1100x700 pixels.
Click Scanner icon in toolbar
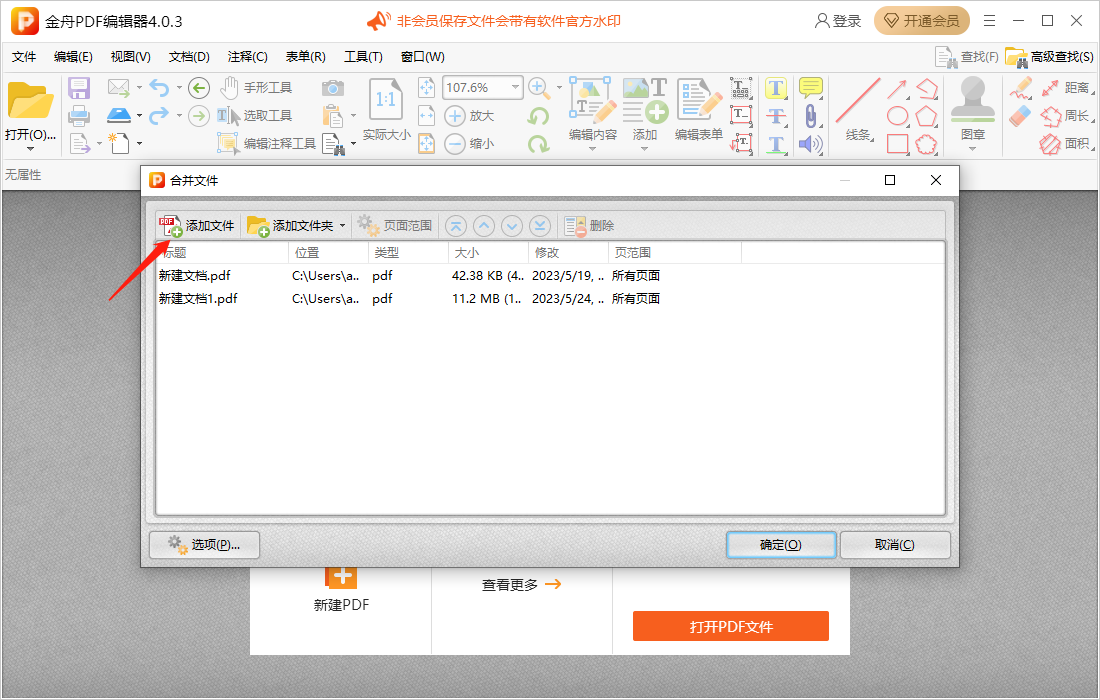coord(119,115)
